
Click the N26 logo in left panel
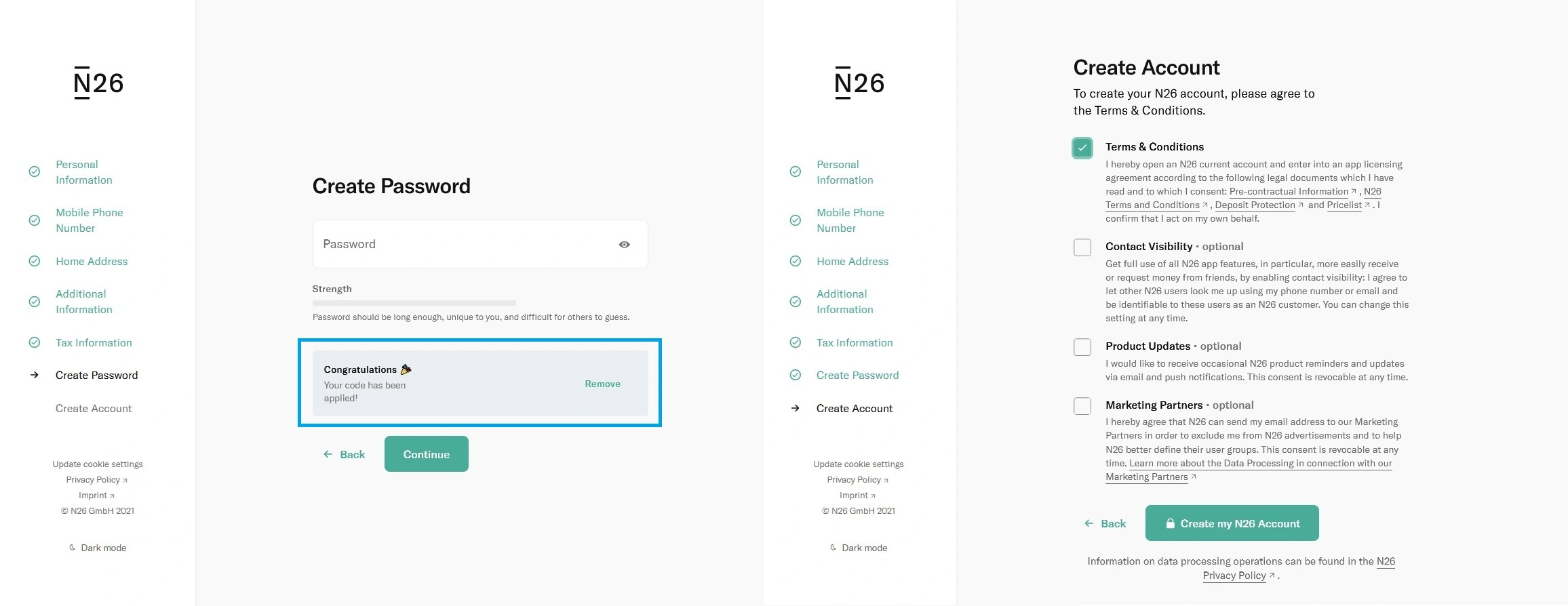point(98,83)
